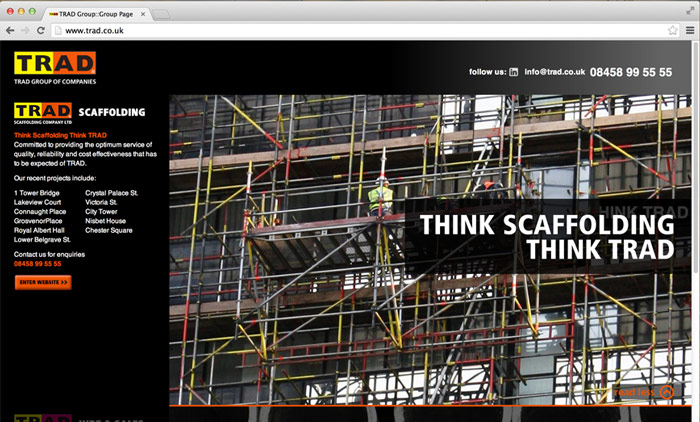Image resolution: width=700 pixels, height=422 pixels.
Task: Toggle fullscreen with the window corner arrows
Action: (690, 11)
